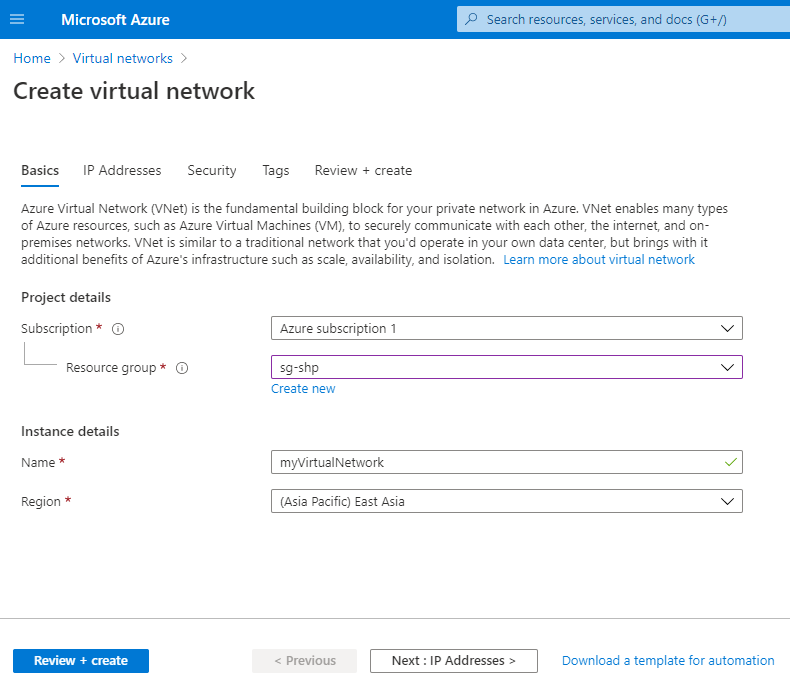
Task: Expand the Region dropdown
Action: [x=506, y=501]
